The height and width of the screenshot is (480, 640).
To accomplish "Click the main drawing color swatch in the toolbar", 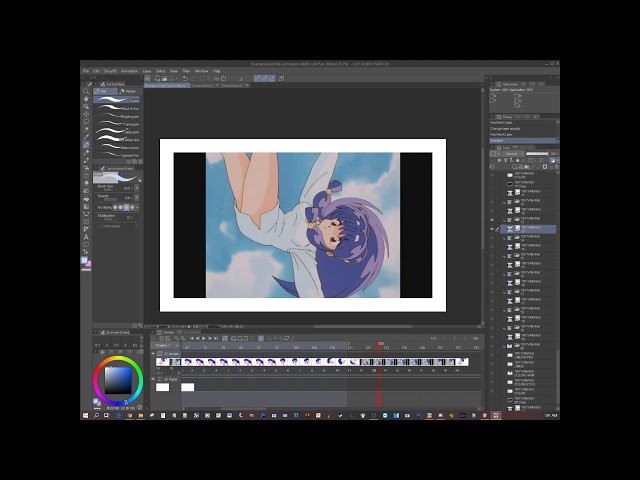I will tap(84, 260).
